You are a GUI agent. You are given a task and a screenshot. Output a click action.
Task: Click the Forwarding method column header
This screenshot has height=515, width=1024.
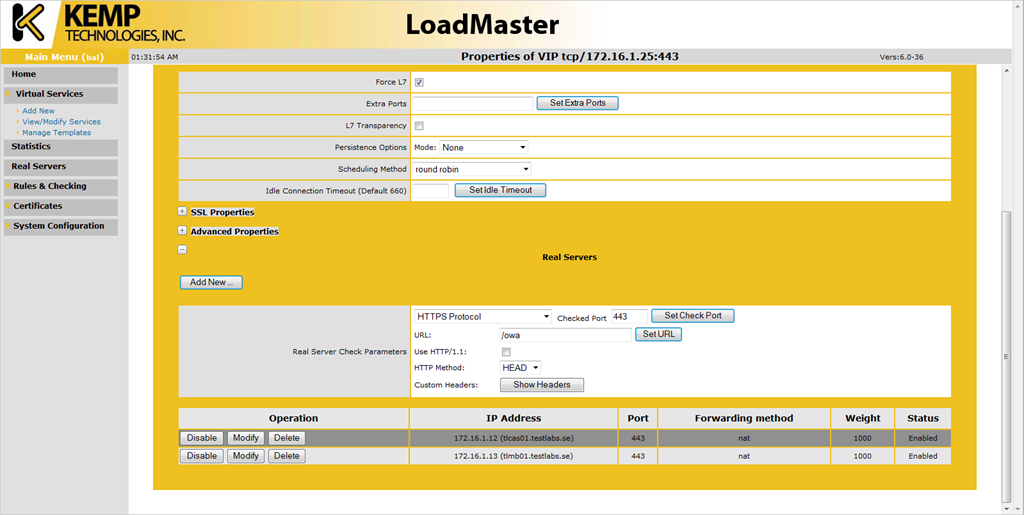click(x=744, y=418)
